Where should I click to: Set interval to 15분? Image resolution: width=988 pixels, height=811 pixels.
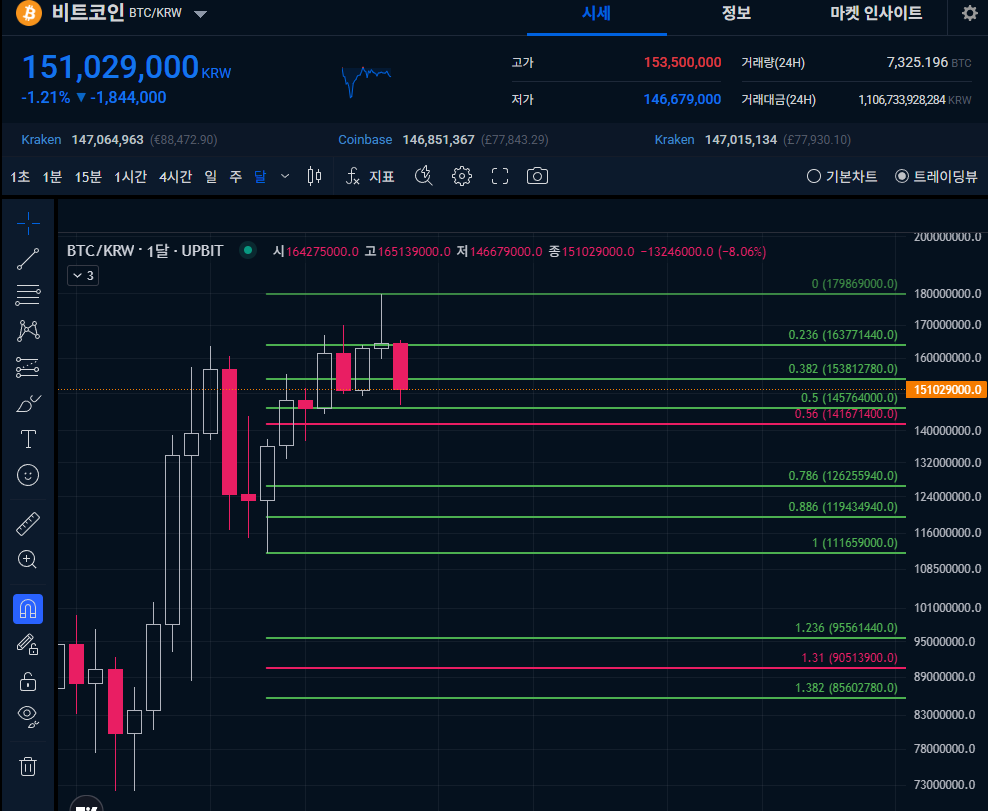[x=88, y=176]
